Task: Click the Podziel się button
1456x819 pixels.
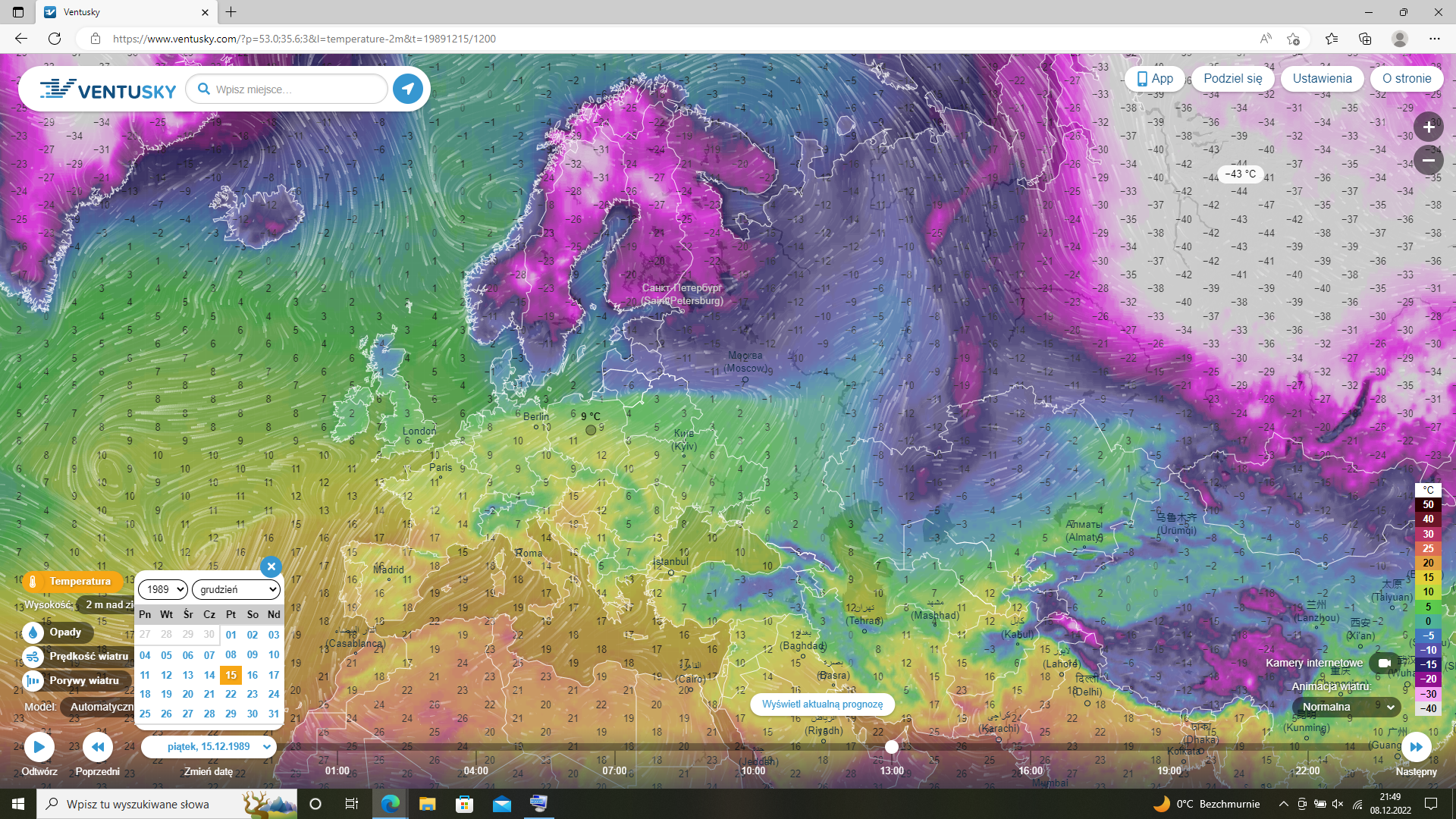Action: click(1232, 78)
